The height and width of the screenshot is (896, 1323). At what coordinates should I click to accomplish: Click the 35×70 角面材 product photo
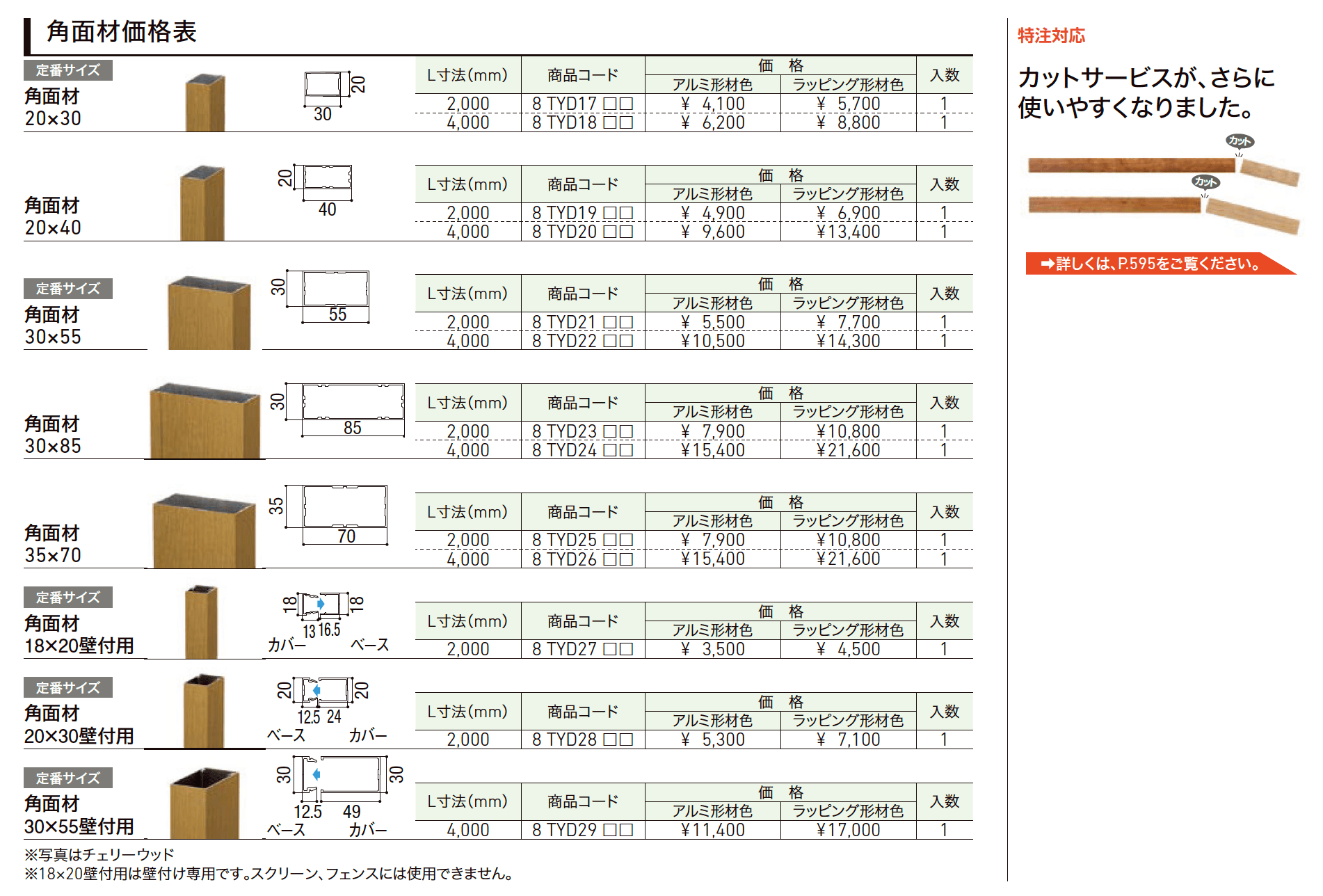[x=205, y=531]
